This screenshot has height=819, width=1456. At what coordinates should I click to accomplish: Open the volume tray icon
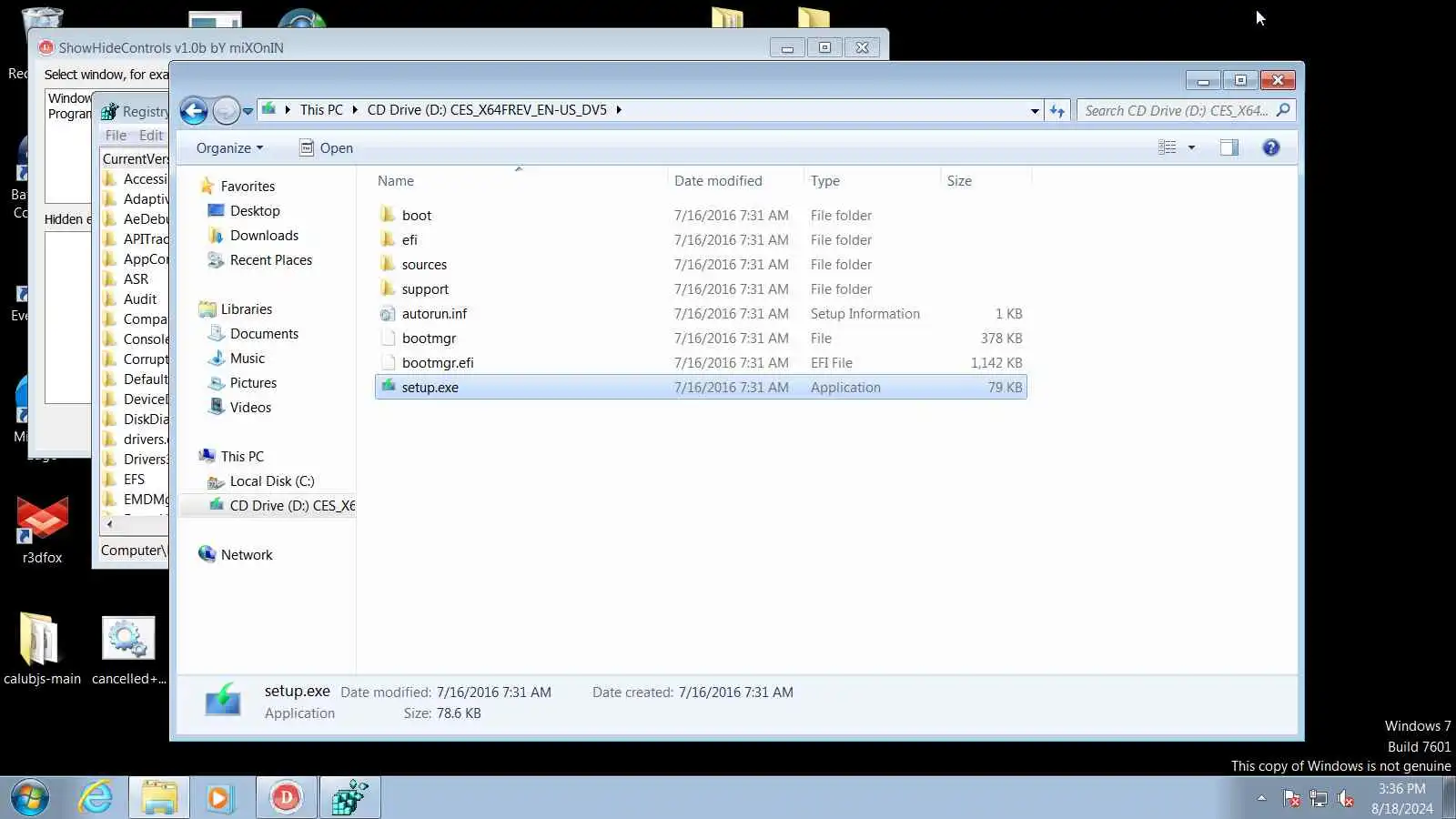tap(1346, 799)
